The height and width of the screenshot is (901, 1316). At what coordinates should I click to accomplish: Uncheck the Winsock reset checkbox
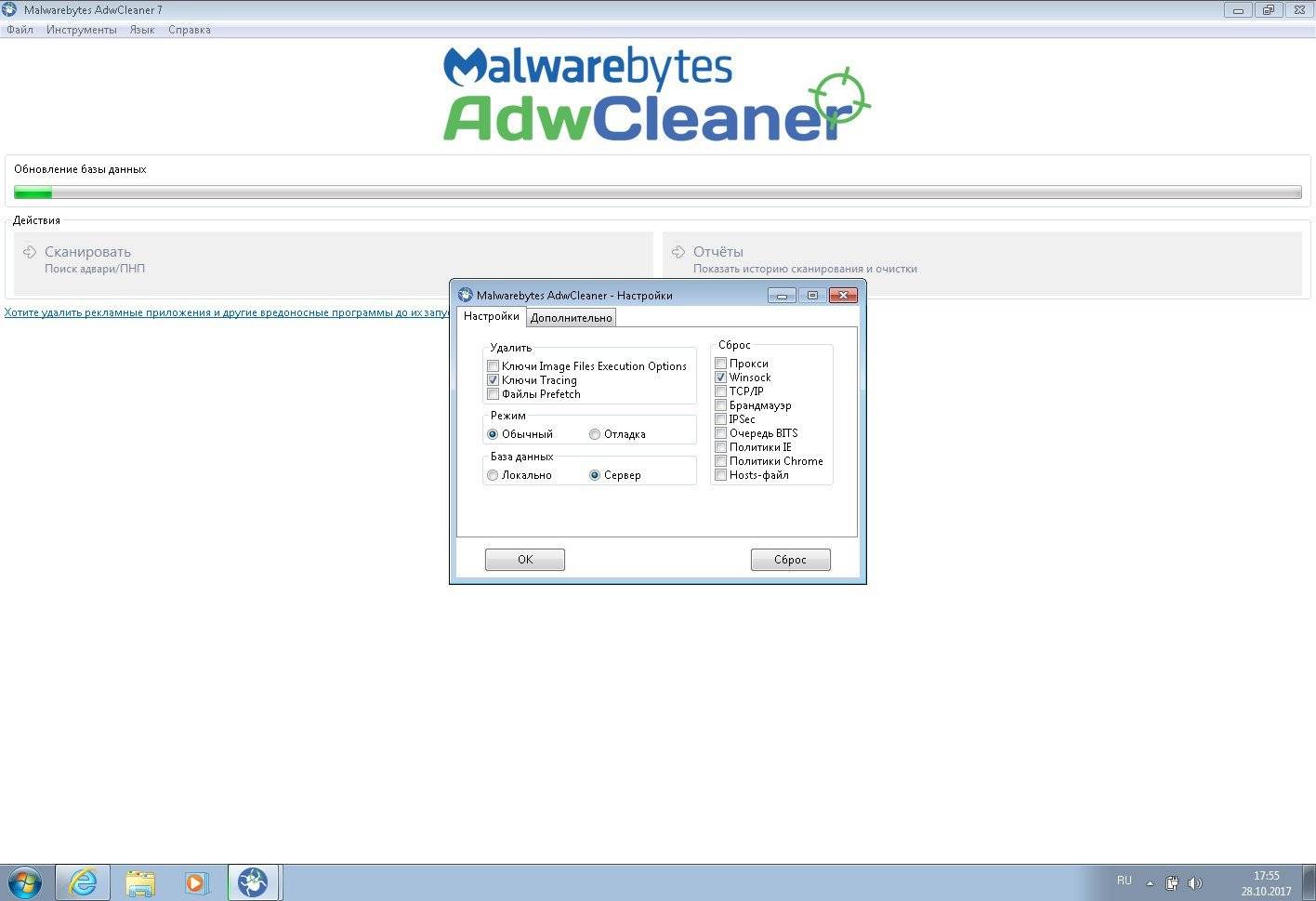720,378
